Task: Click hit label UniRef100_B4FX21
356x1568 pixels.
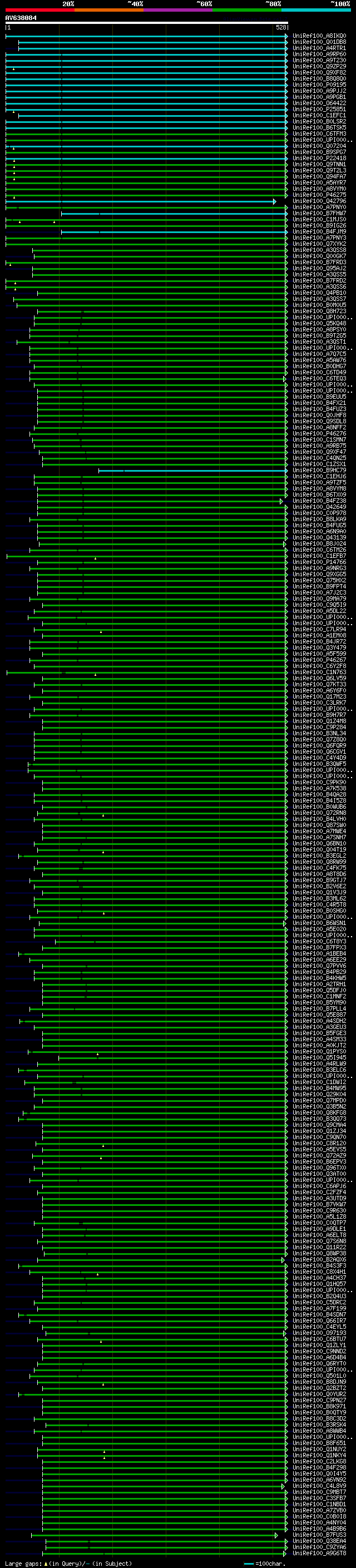Action: (319, 403)
